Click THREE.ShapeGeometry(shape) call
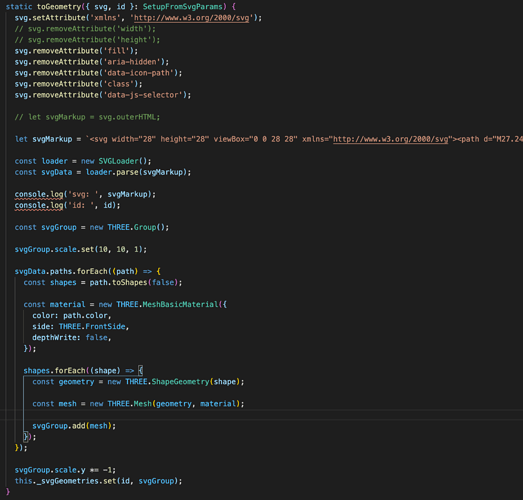The width and height of the screenshot is (523, 500). (x=184, y=382)
